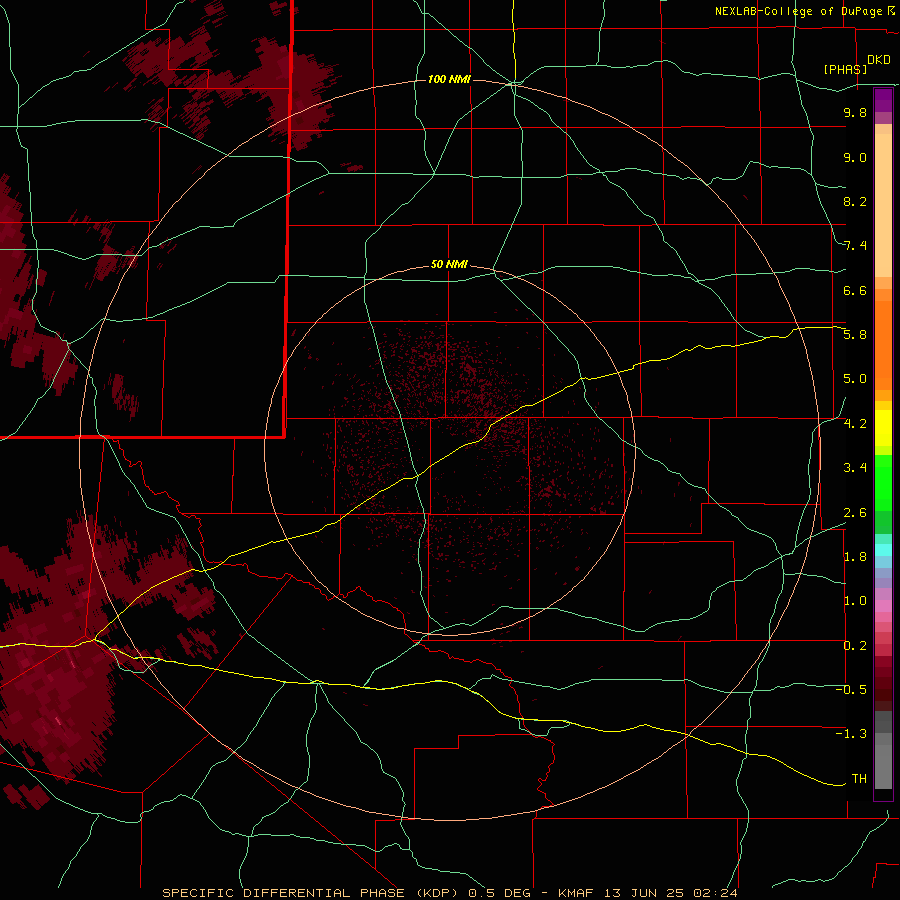Click the 100 NMI range ring label

449,79
